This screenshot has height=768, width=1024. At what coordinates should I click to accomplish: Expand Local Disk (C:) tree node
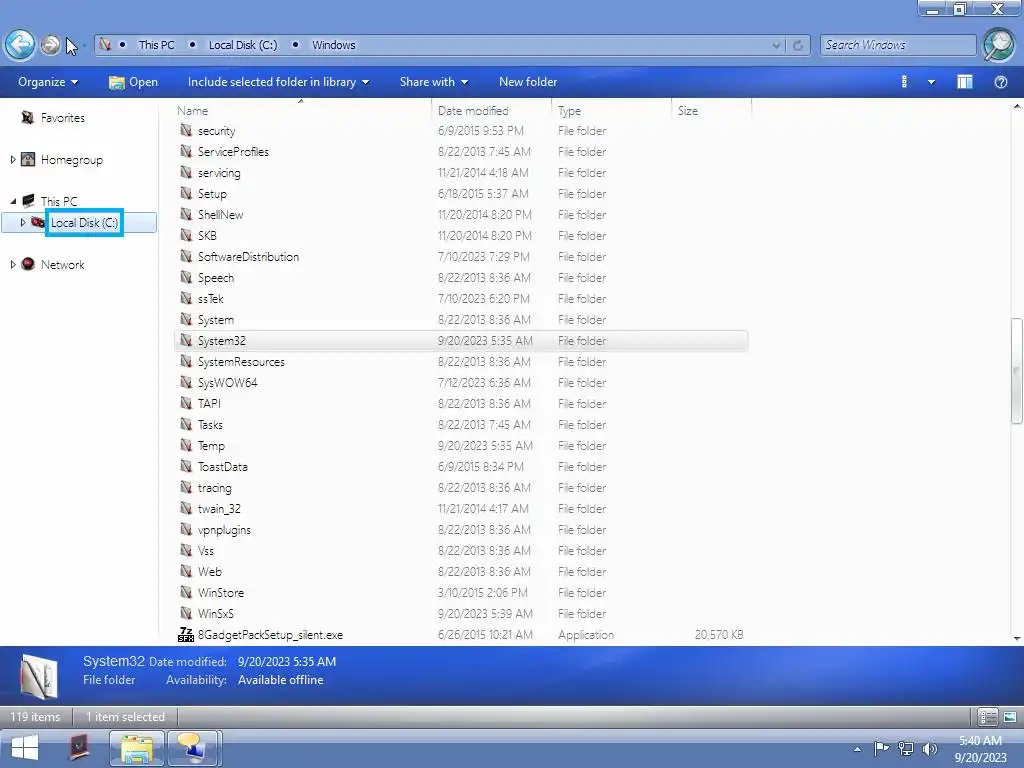pyautogui.click(x=23, y=223)
